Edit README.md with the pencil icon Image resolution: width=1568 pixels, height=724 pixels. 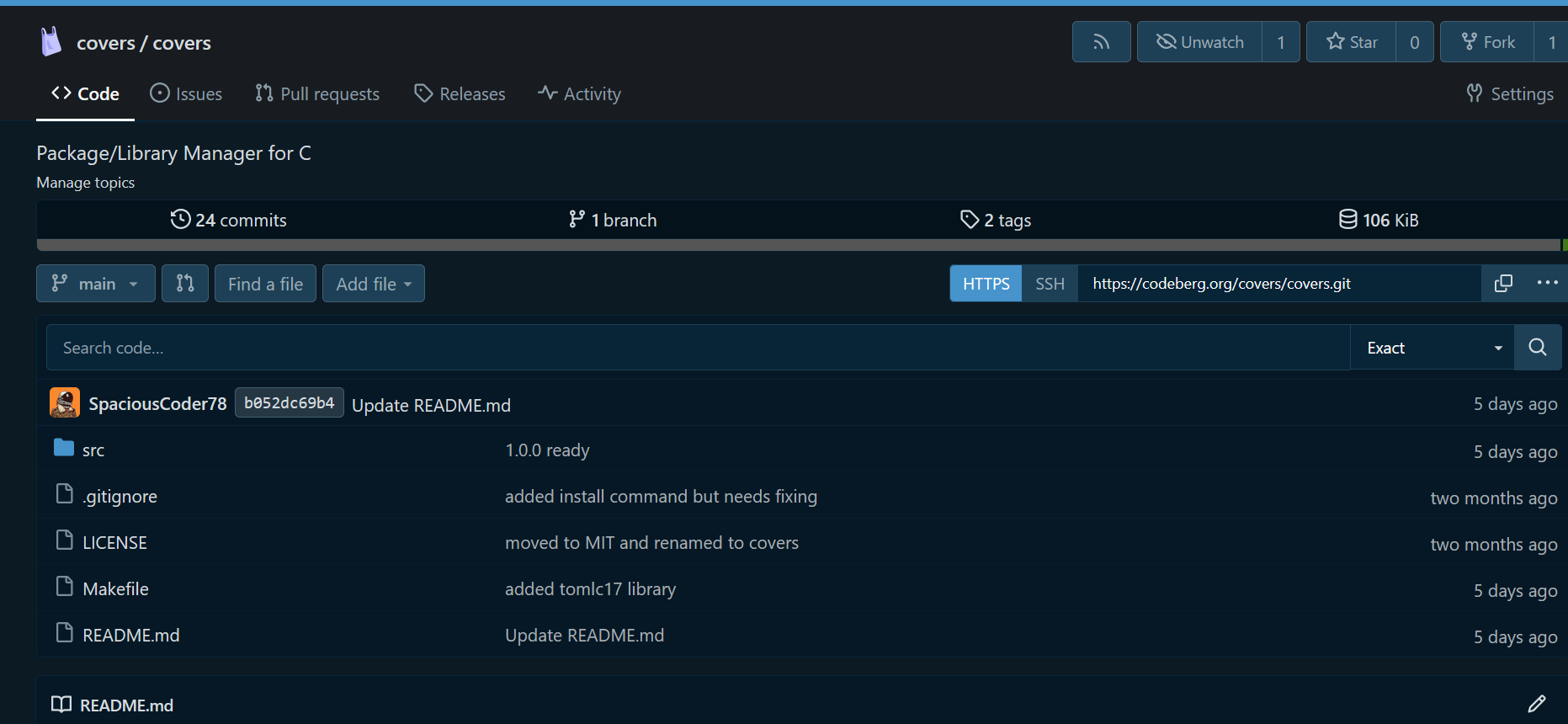1536,704
